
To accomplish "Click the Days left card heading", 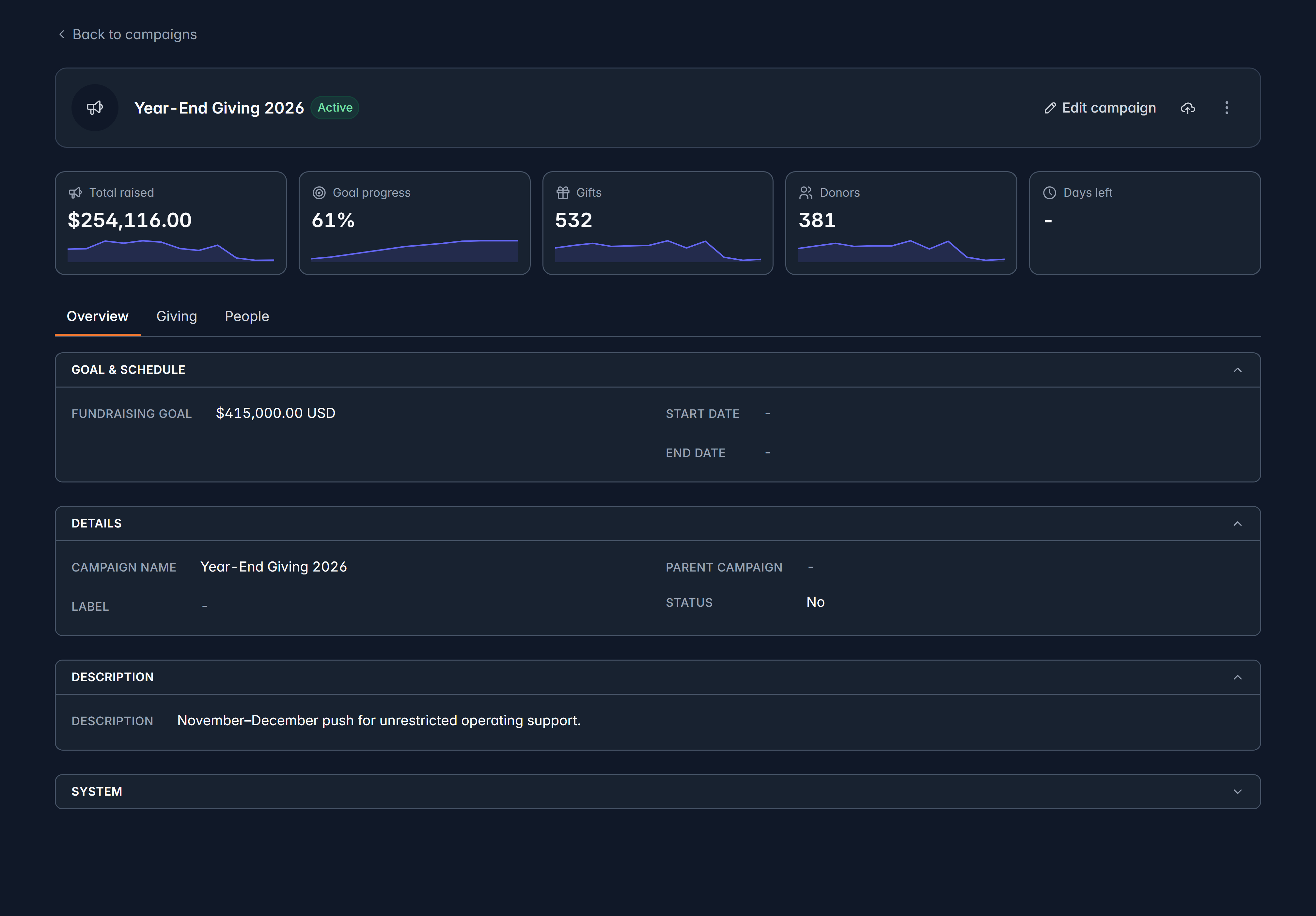I will 1087,193.
